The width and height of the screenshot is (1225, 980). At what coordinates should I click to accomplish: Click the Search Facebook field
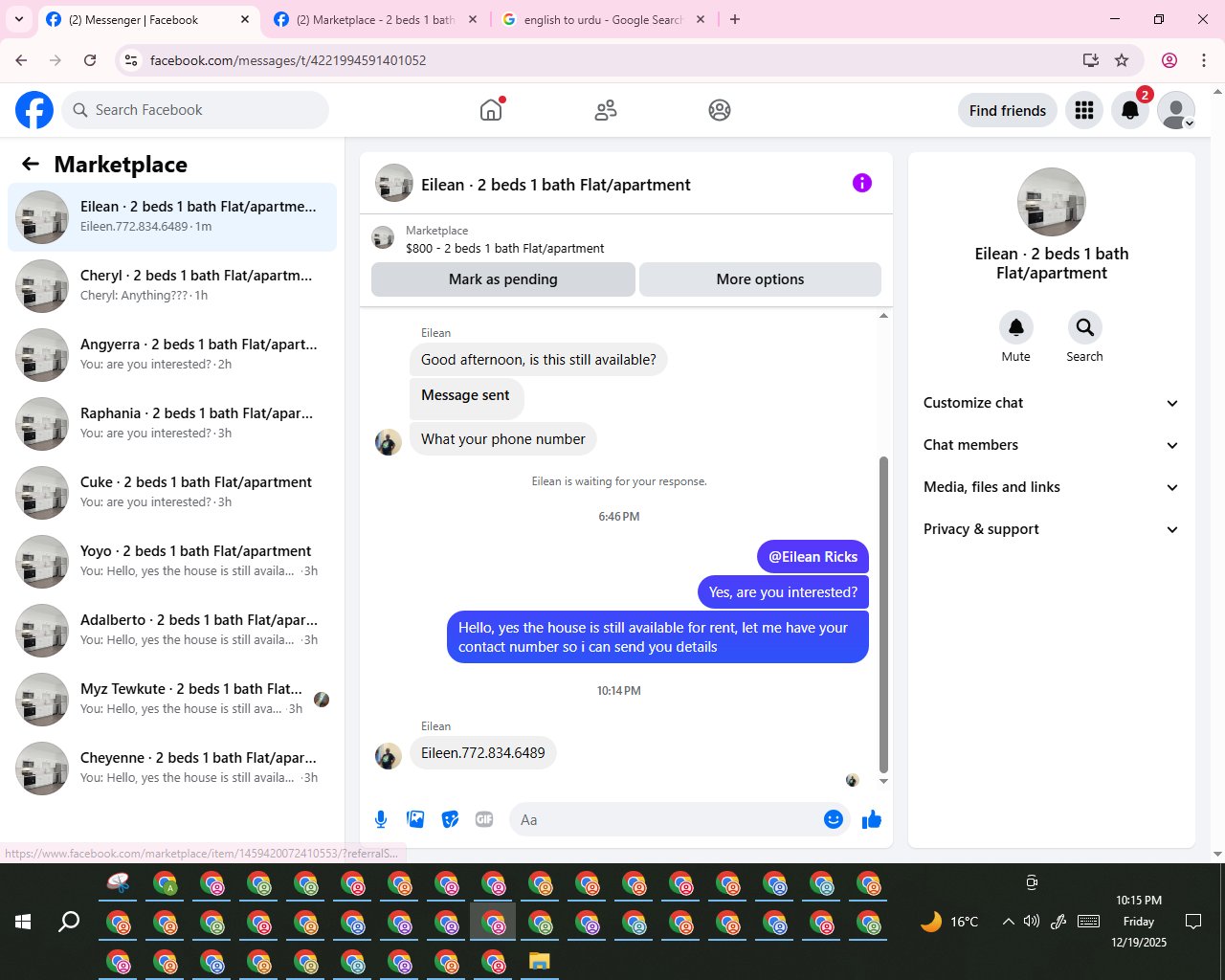pyautogui.click(x=195, y=110)
